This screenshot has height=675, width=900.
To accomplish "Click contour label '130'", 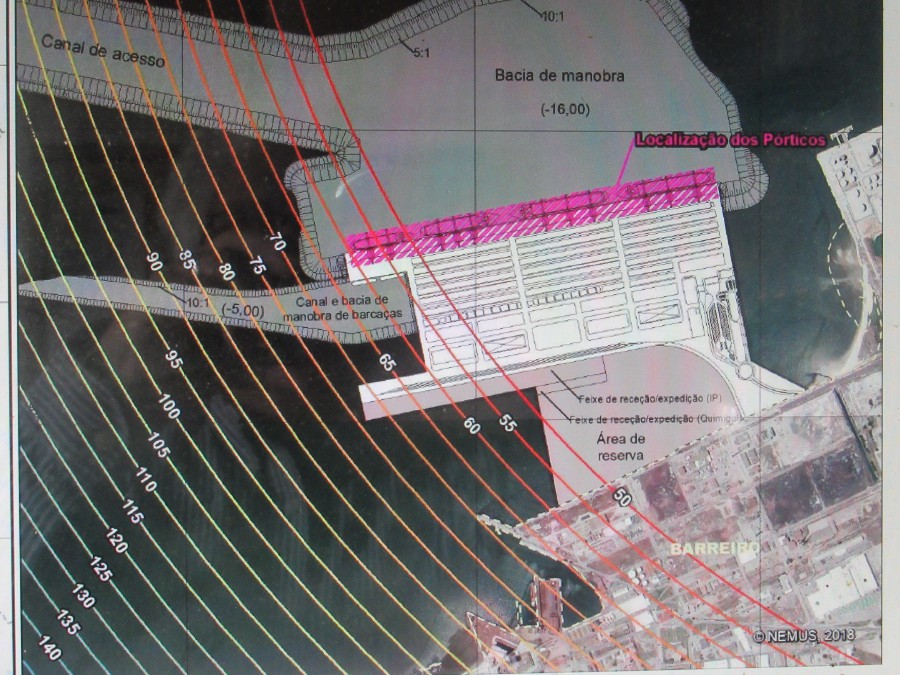I will (83, 596).
